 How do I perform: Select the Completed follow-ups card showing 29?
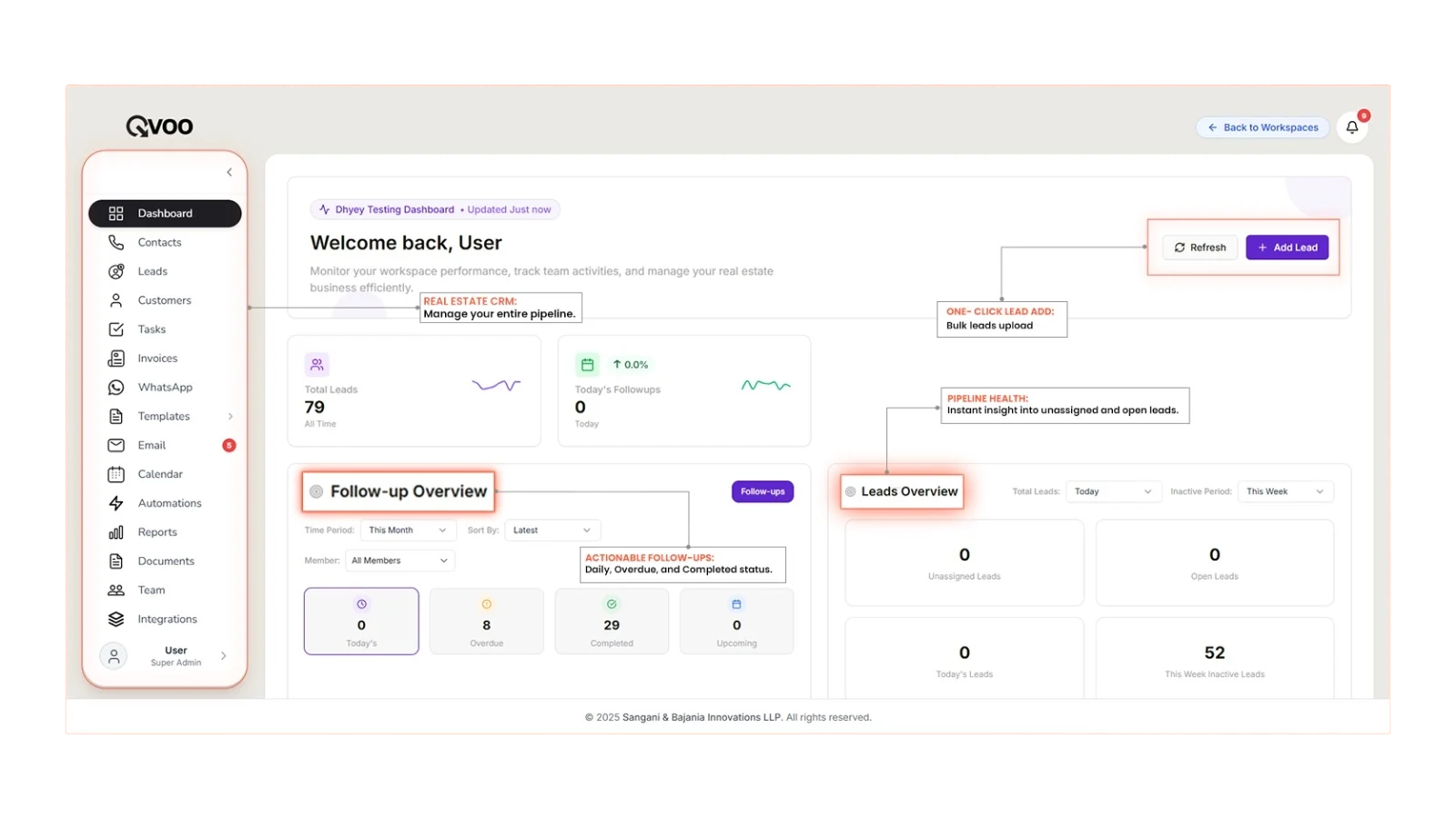612,622
